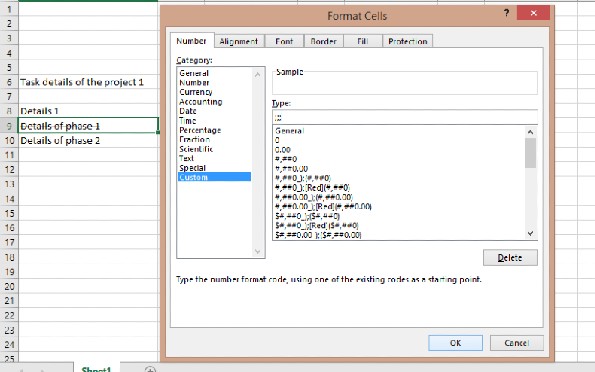Click in the Type format code field

(x=405, y=117)
